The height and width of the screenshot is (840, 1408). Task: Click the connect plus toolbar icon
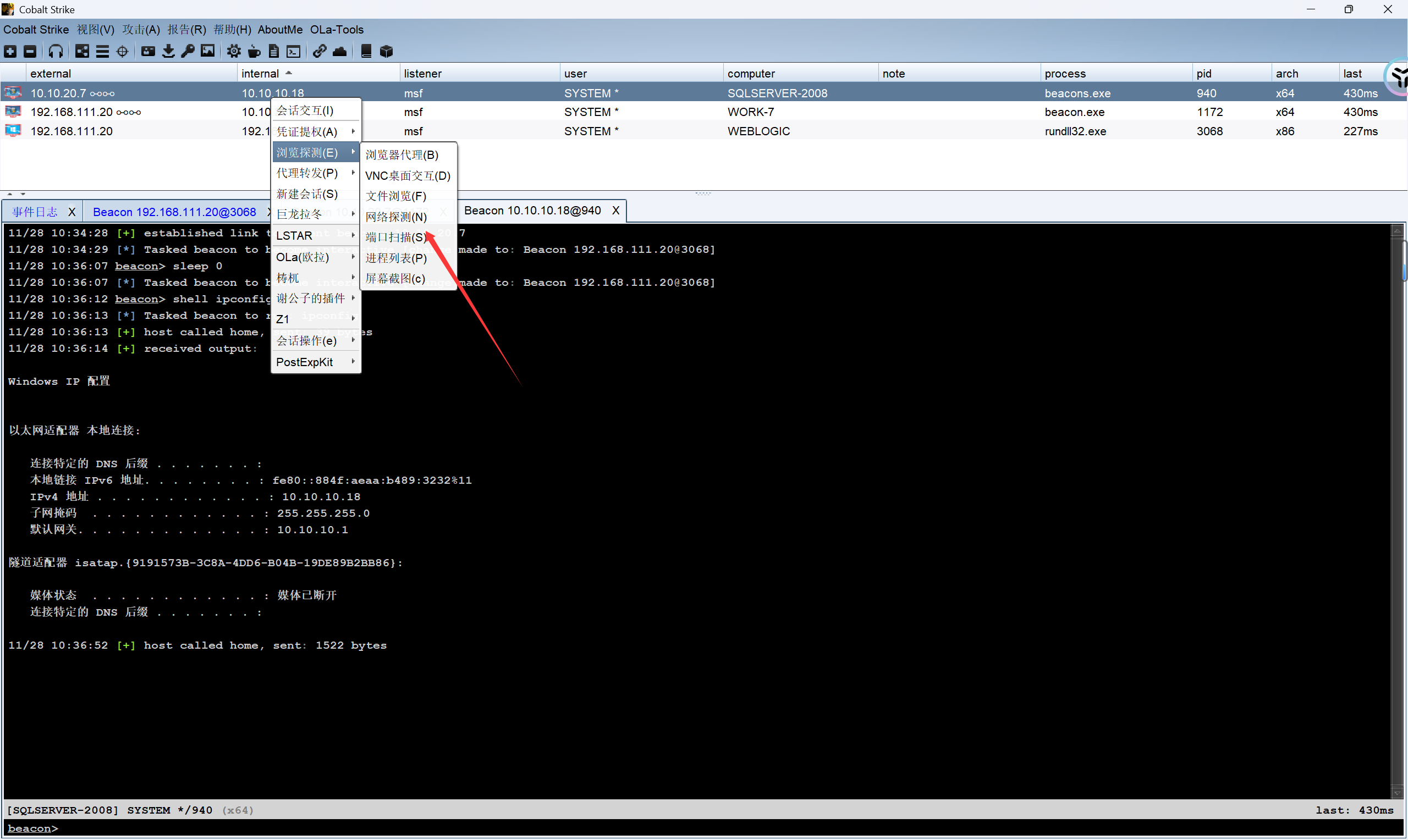point(10,52)
